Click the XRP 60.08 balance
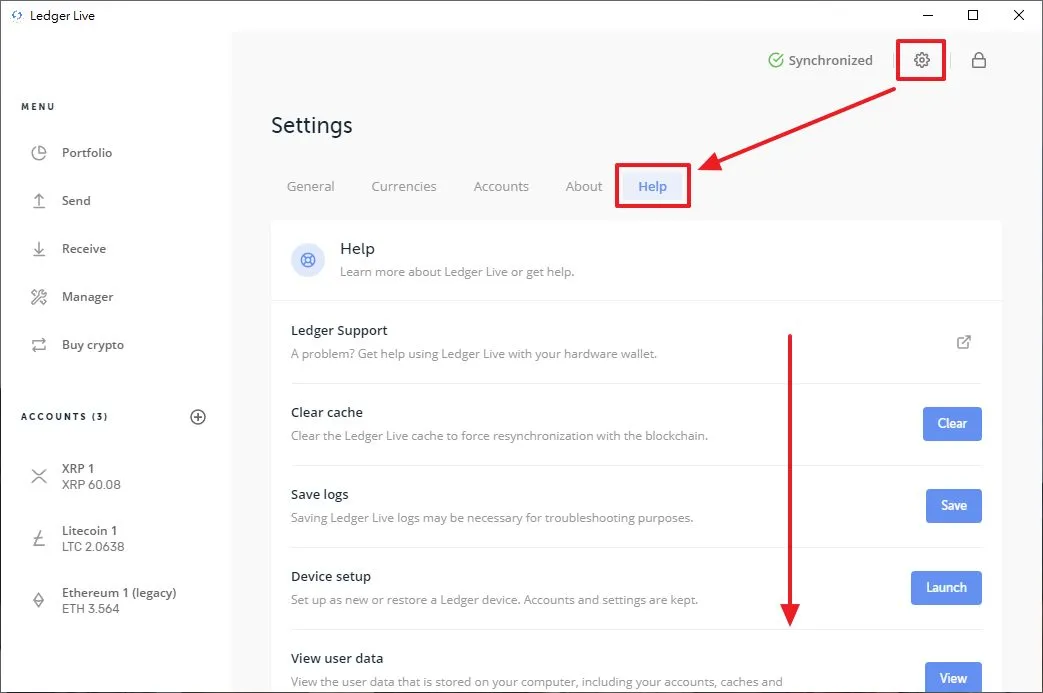This screenshot has height=693, width=1043. [91, 484]
